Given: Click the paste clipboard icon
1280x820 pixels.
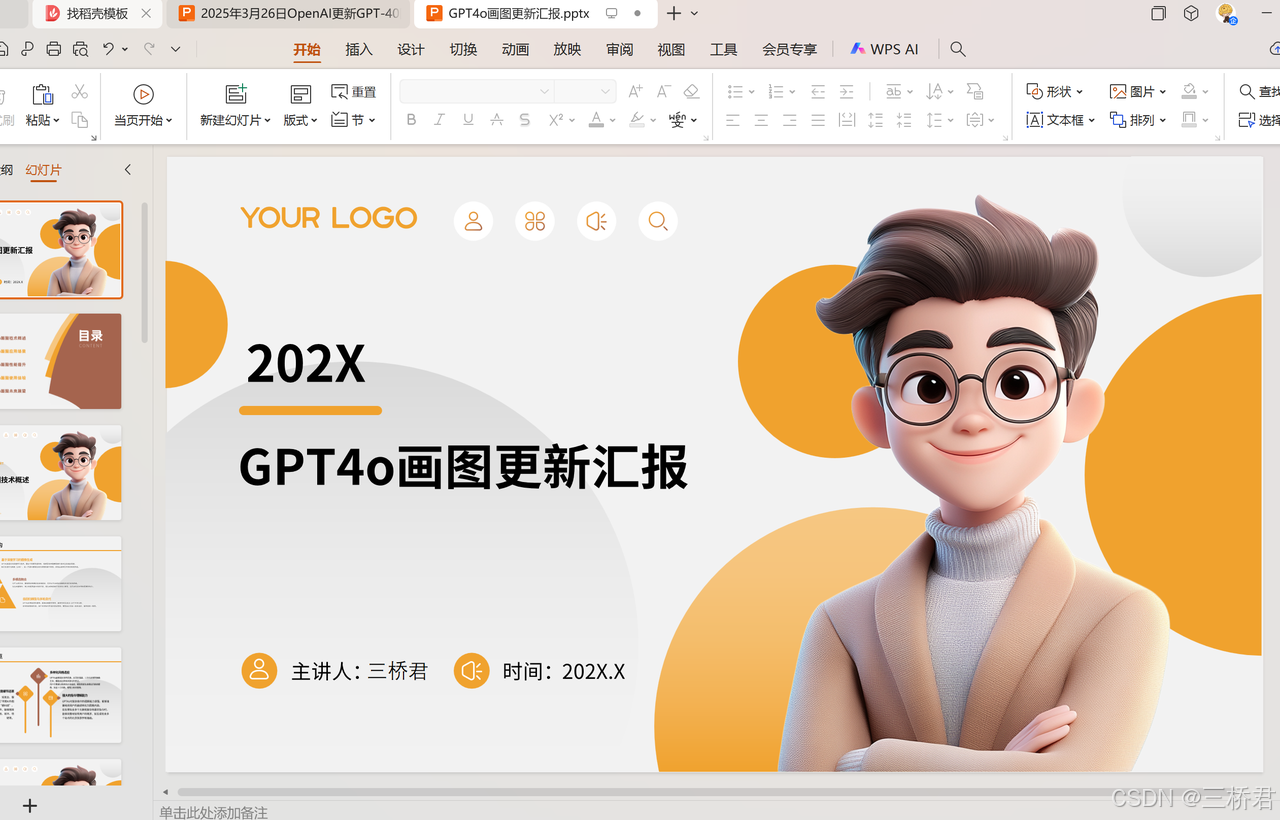Looking at the screenshot, I should [x=42, y=94].
